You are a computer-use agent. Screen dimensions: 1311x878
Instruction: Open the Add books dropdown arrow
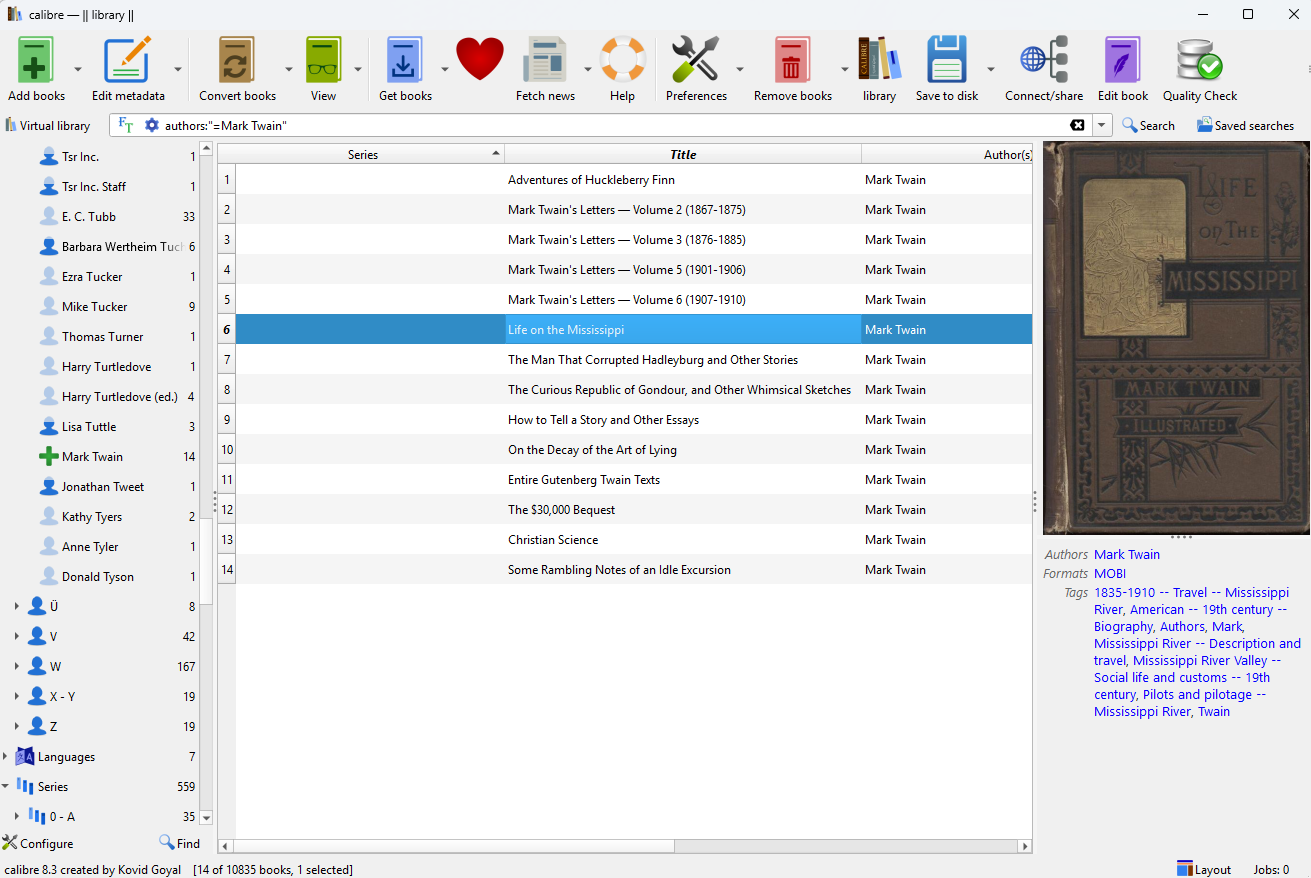coord(78,69)
